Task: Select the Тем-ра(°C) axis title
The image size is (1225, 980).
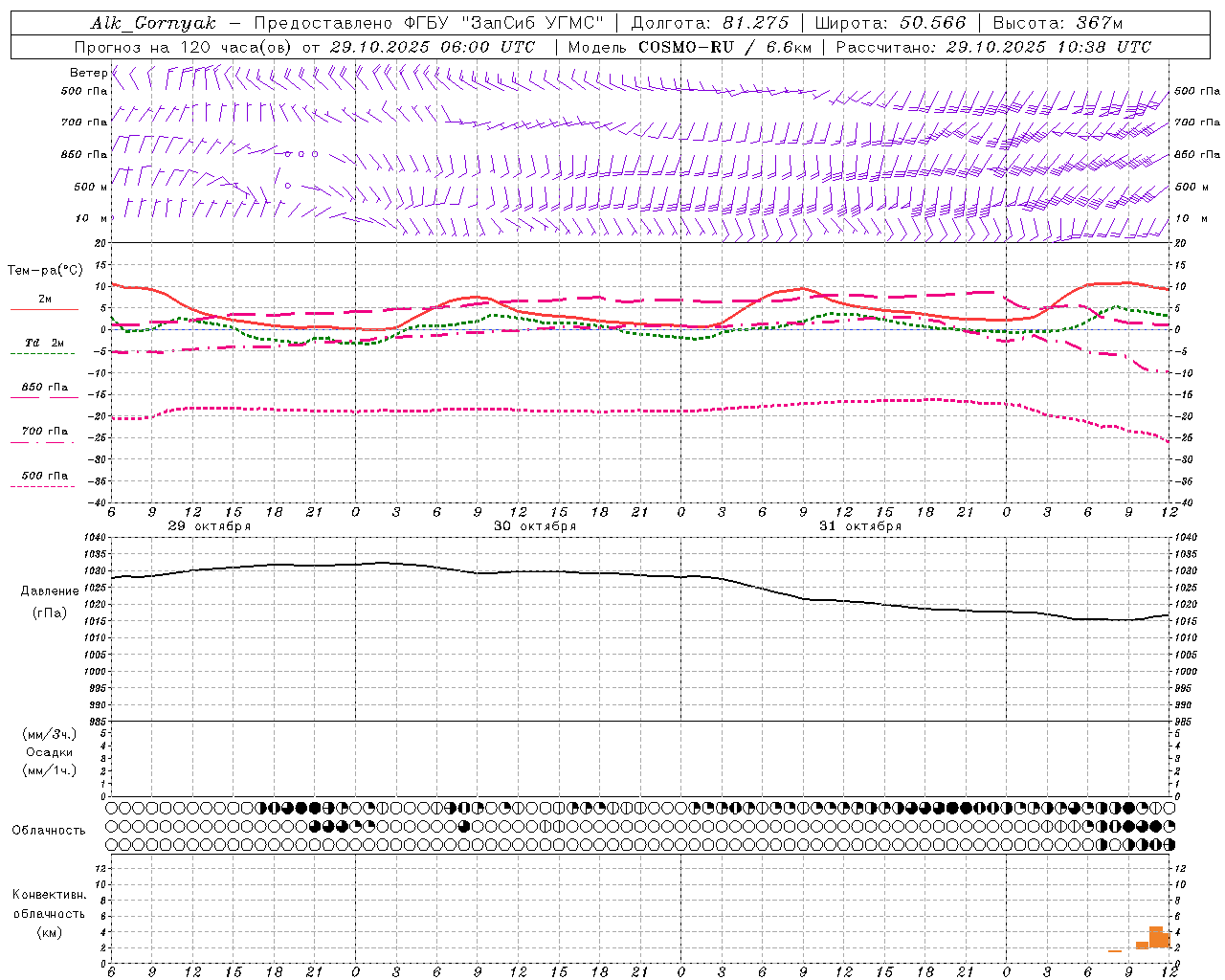Action: [x=45, y=271]
